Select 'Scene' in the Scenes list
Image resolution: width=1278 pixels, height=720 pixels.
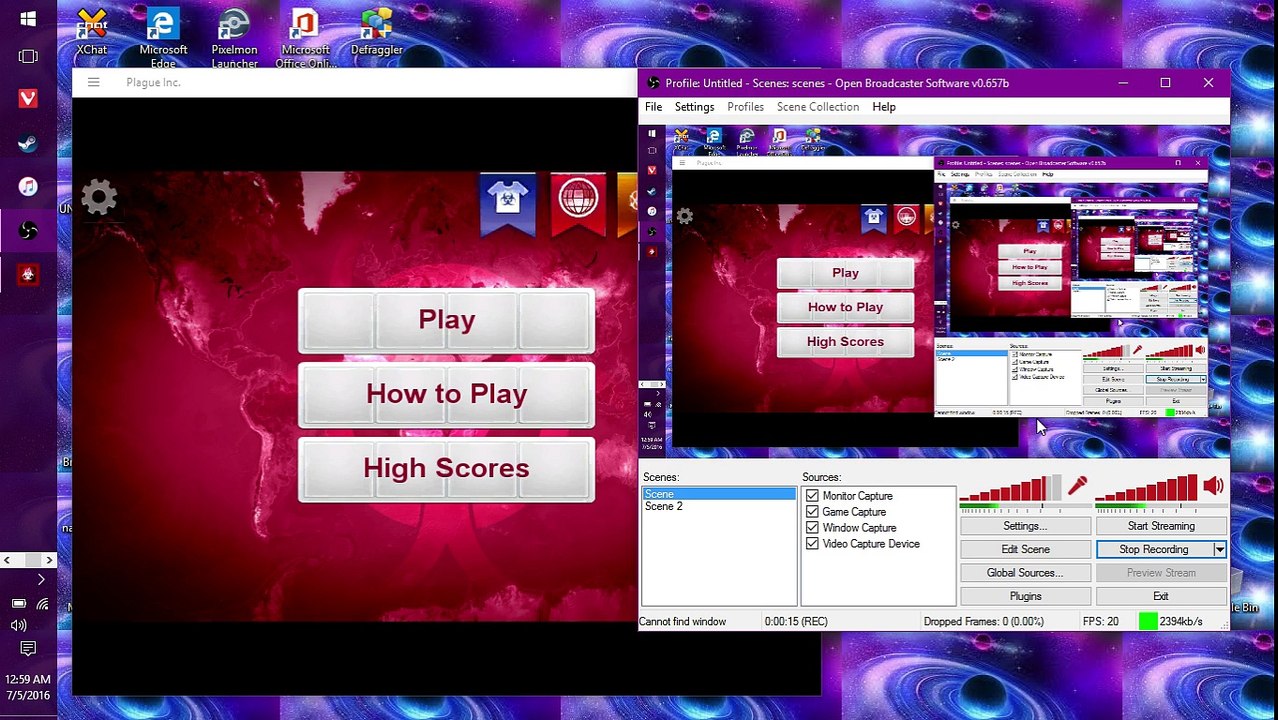point(719,494)
